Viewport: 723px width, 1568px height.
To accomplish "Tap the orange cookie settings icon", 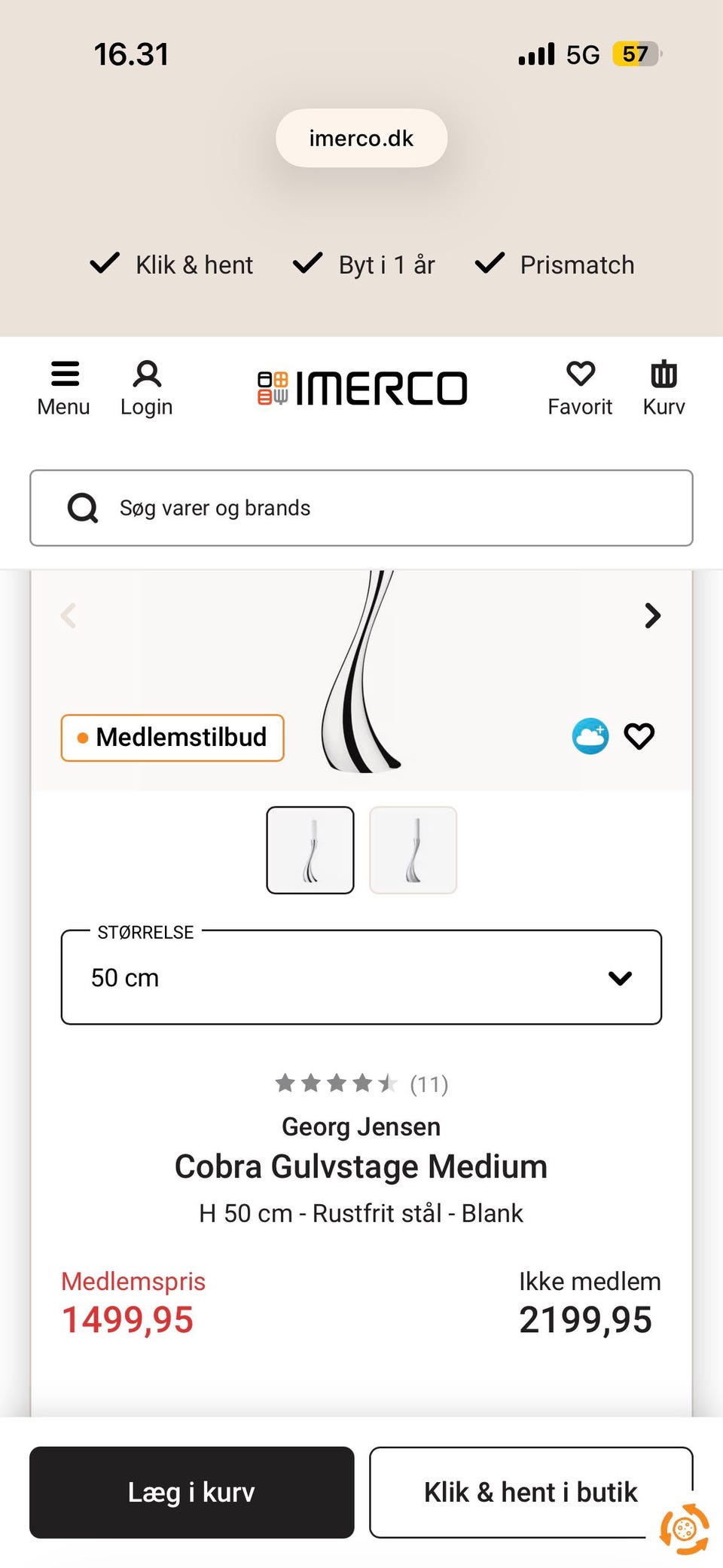I will [684, 1529].
